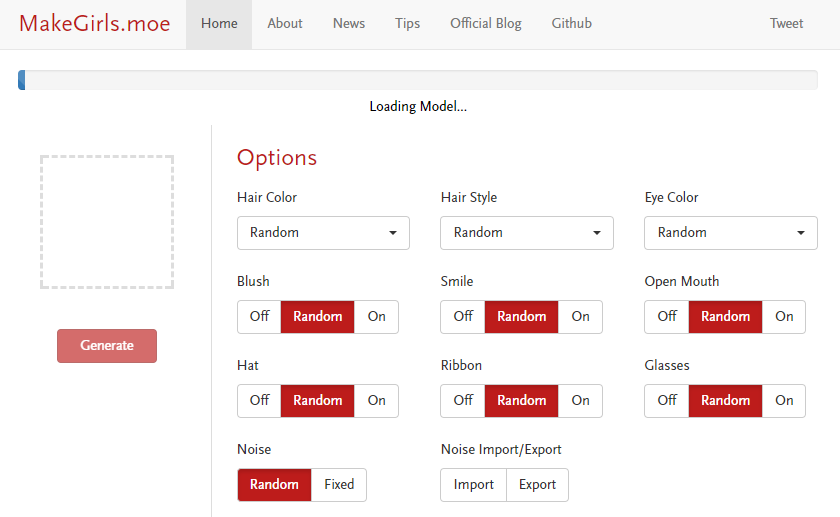Click the Eye Color dropdown arrow
The height and width of the screenshot is (517, 840).
pos(801,233)
